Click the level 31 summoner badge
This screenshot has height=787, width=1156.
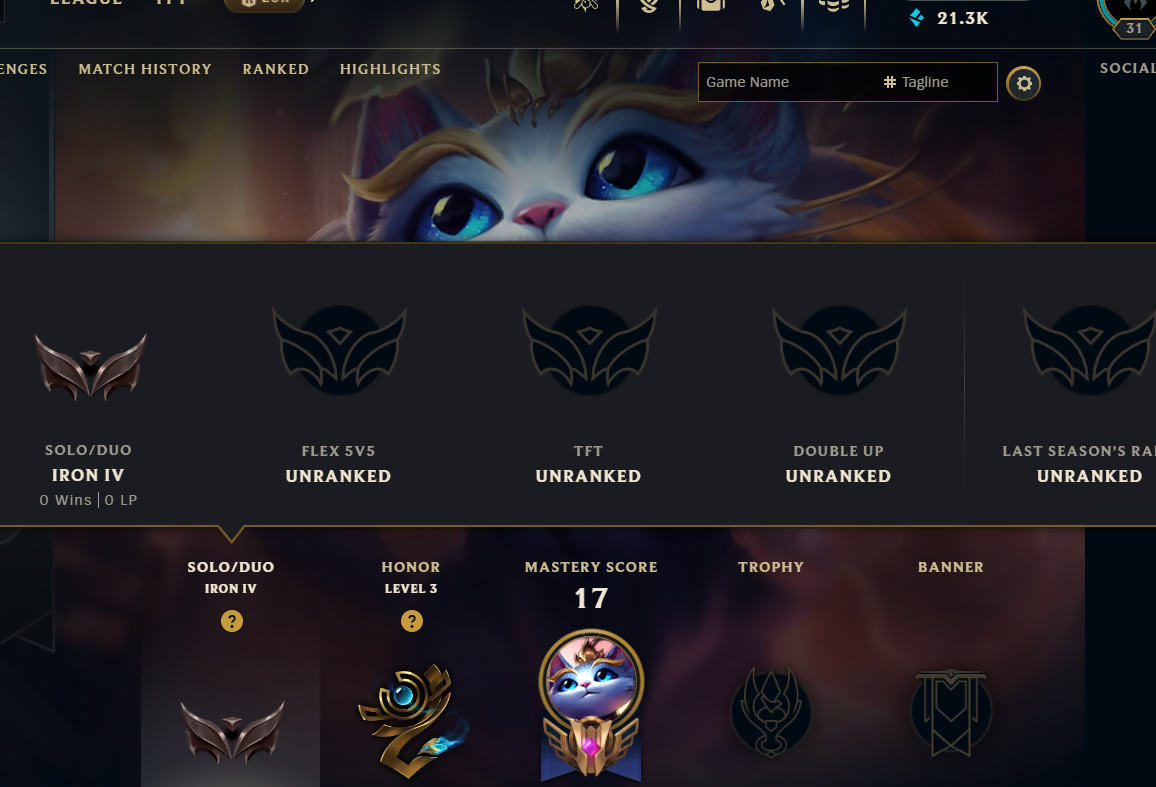(1132, 28)
